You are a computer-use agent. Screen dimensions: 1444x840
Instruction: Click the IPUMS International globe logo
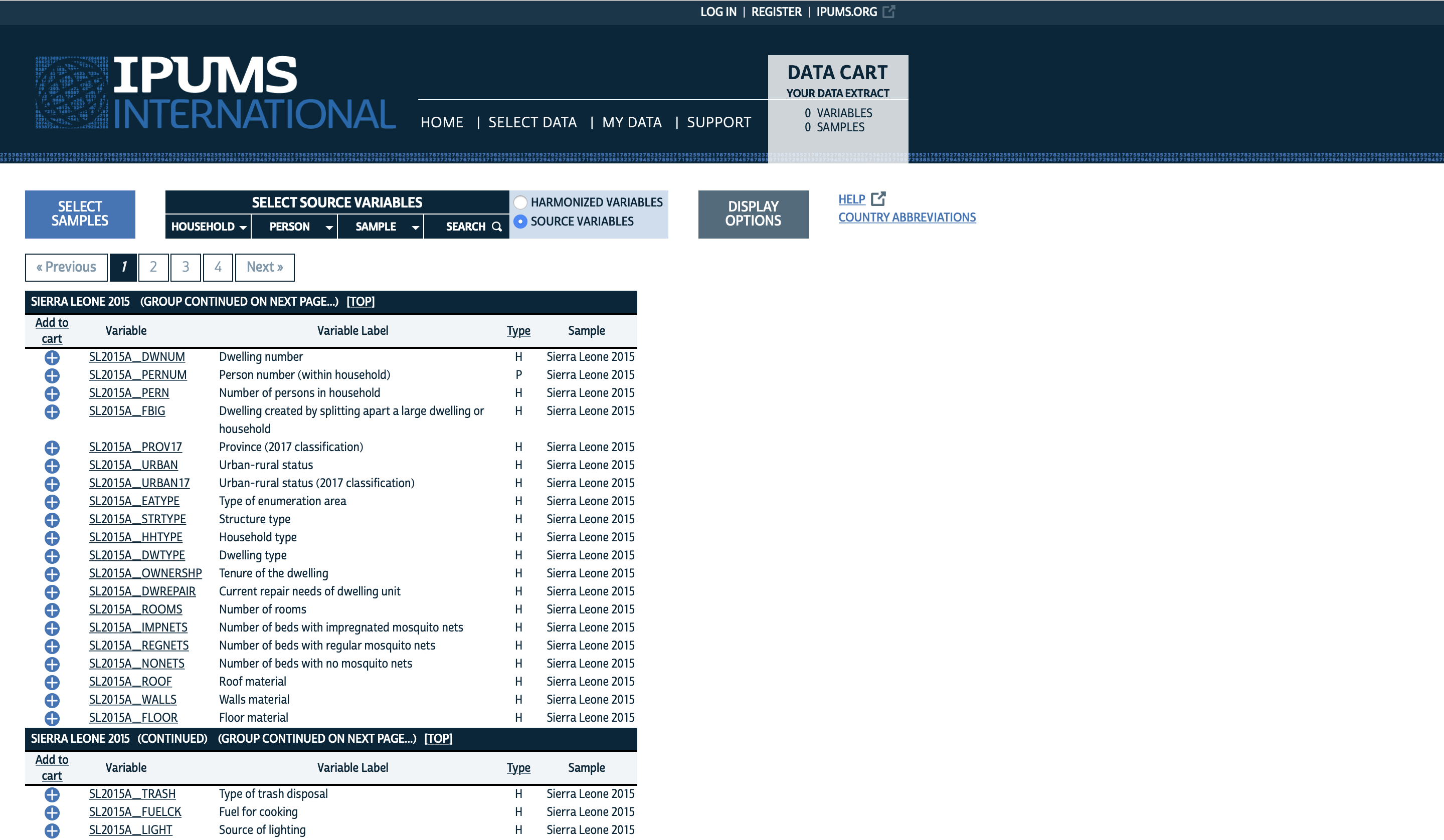point(72,92)
